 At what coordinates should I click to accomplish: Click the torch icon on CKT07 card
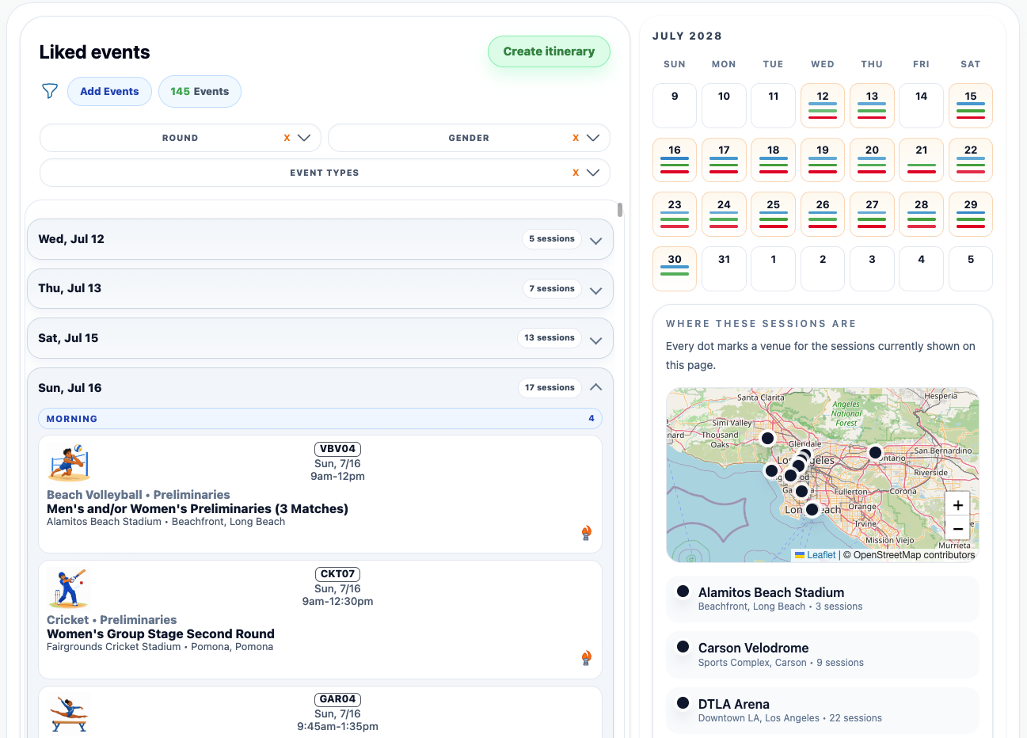pos(586,658)
